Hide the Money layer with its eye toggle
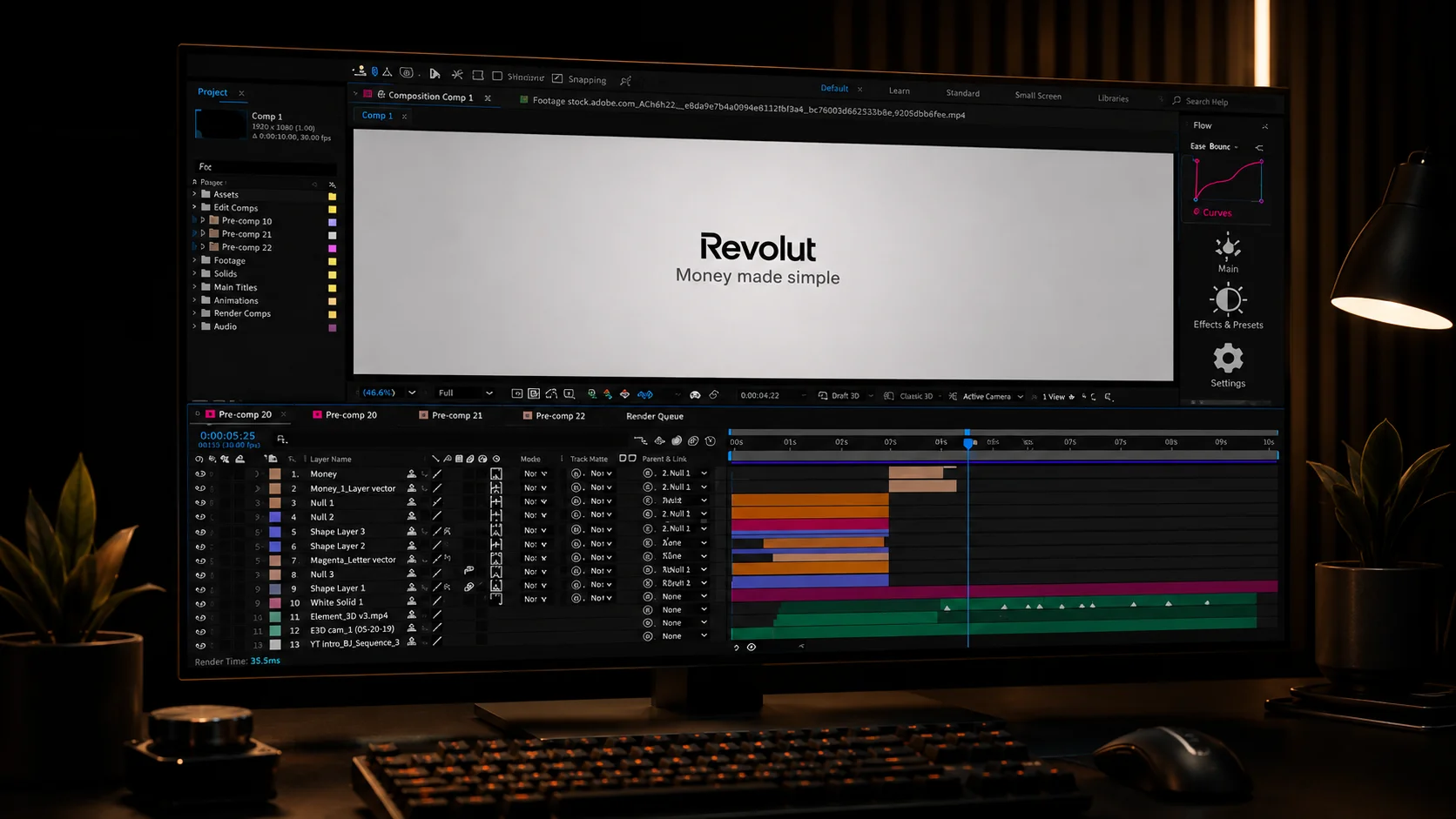Screen dimensions: 1456x819 (x=200, y=473)
